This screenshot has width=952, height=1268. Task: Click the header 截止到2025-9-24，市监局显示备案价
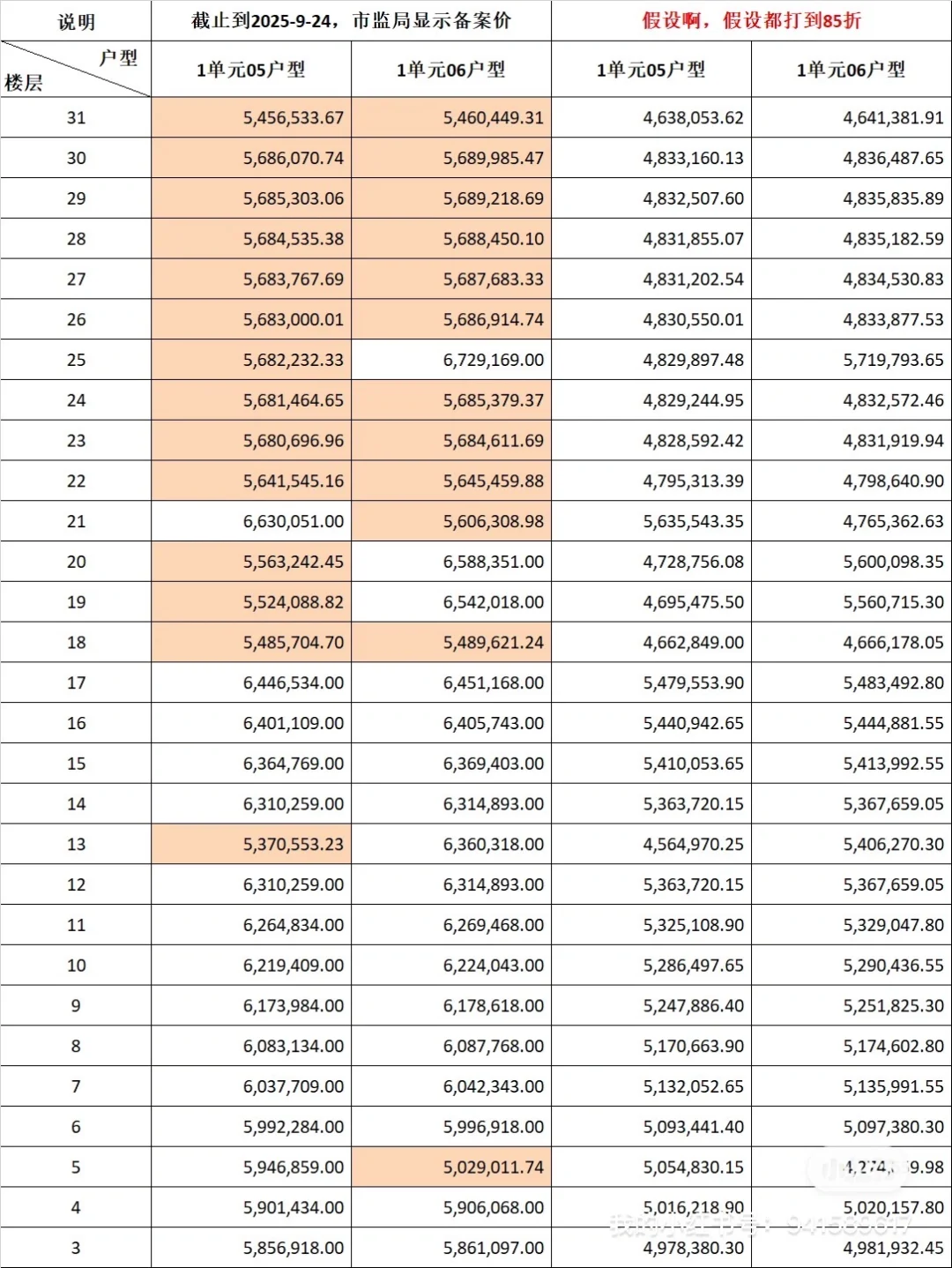tap(351, 21)
